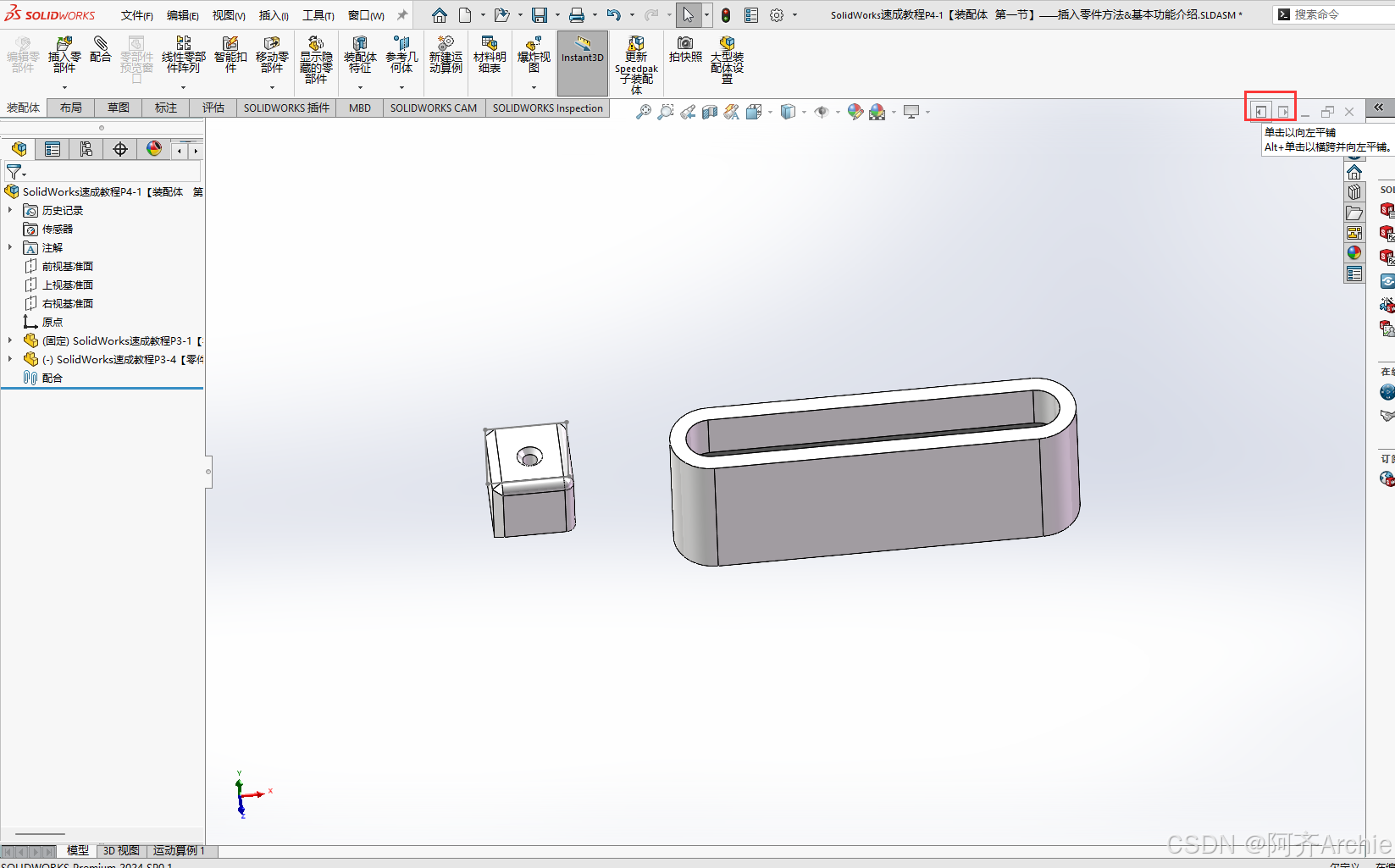This screenshot has width=1395, height=868.
Task: Open the Hide/Show Items dropdown arrow
Action: pos(838,112)
